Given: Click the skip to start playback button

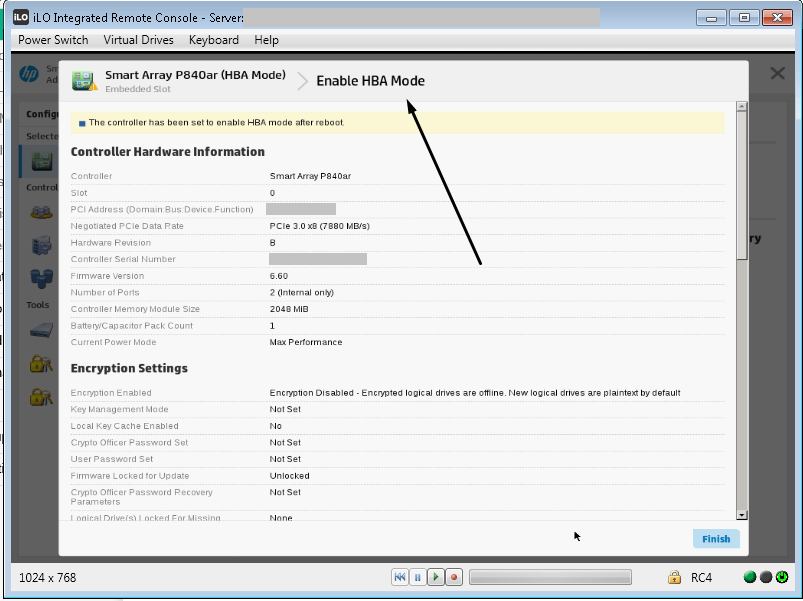Looking at the screenshot, I should pyautogui.click(x=400, y=577).
